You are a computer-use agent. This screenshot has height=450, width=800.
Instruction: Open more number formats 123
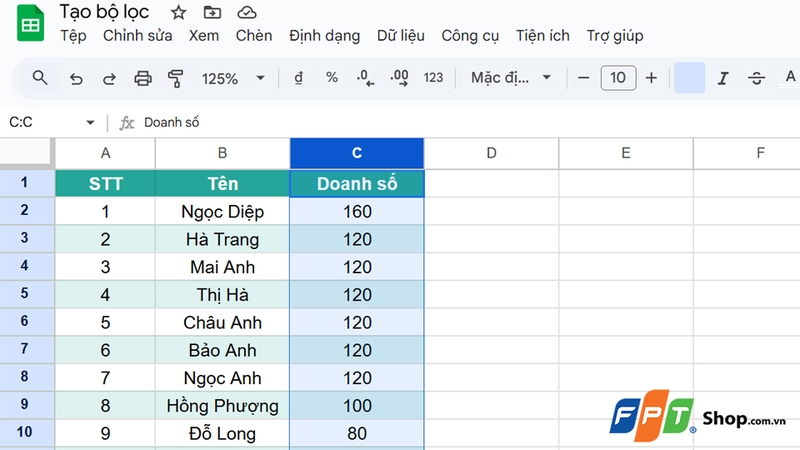click(x=433, y=78)
